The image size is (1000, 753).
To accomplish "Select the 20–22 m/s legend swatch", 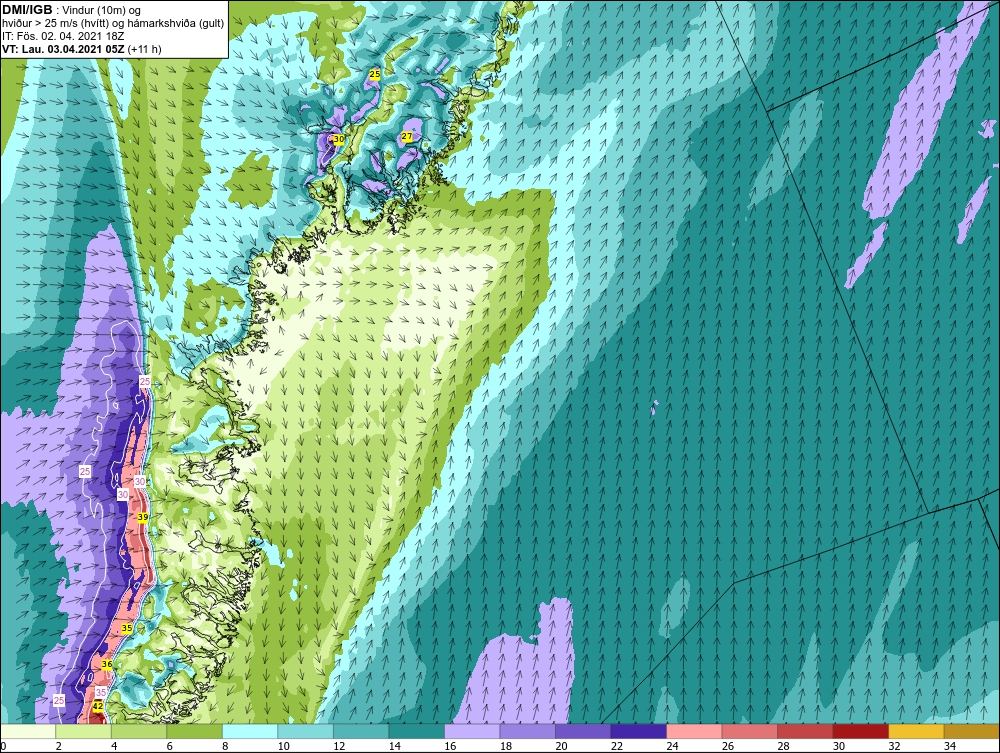I will coord(583,731).
